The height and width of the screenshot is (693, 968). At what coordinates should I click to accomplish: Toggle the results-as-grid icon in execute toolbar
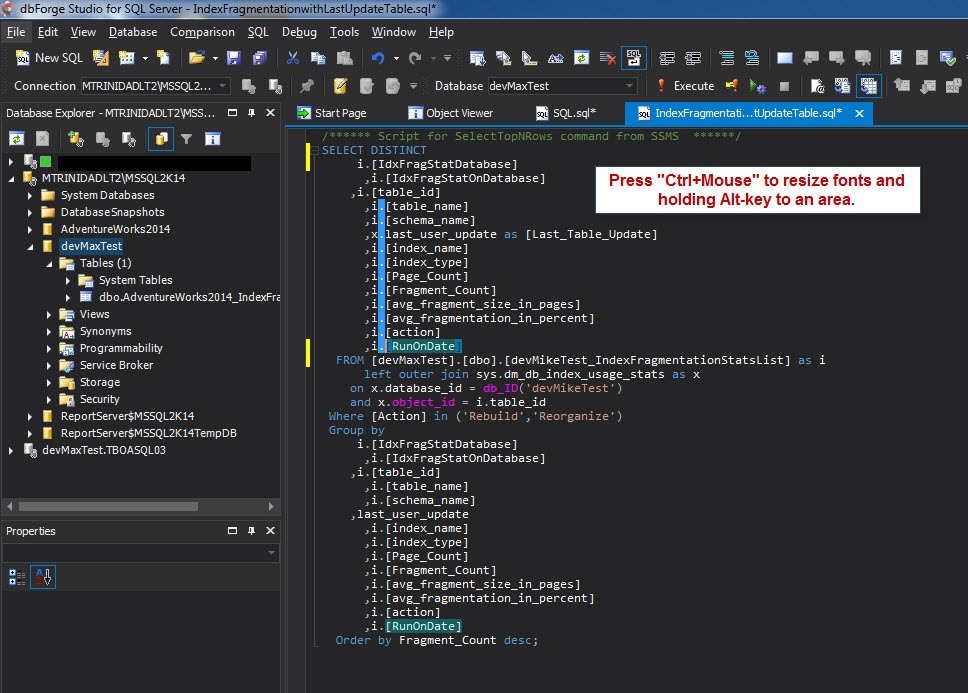click(869, 86)
